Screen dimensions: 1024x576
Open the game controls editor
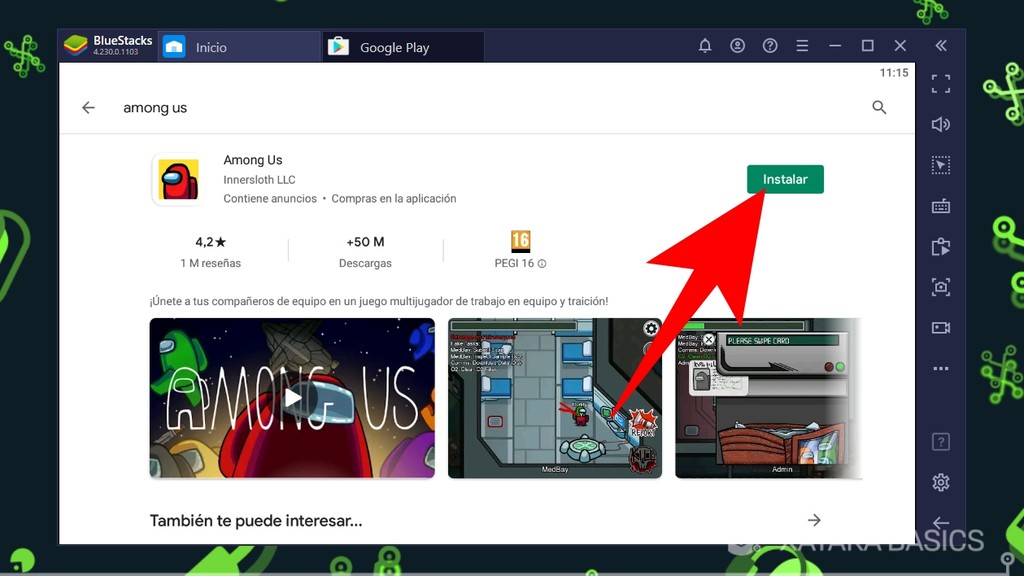coord(940,165)
